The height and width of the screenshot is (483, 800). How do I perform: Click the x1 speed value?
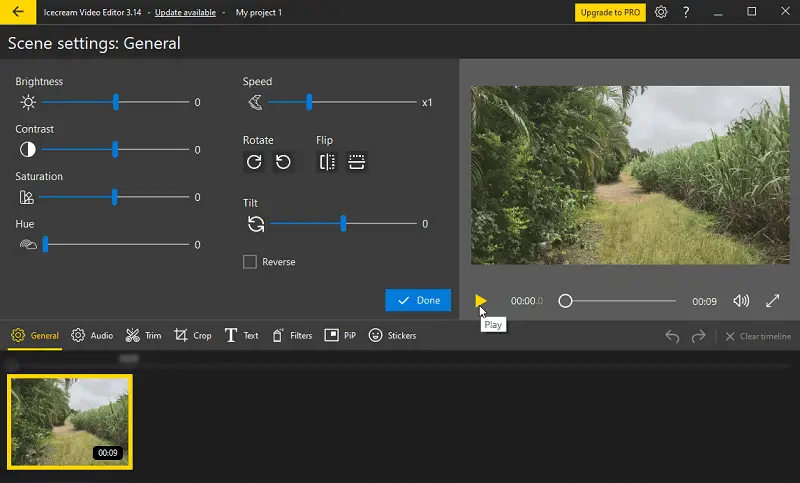pyautogui.click(x=427, y=103)
